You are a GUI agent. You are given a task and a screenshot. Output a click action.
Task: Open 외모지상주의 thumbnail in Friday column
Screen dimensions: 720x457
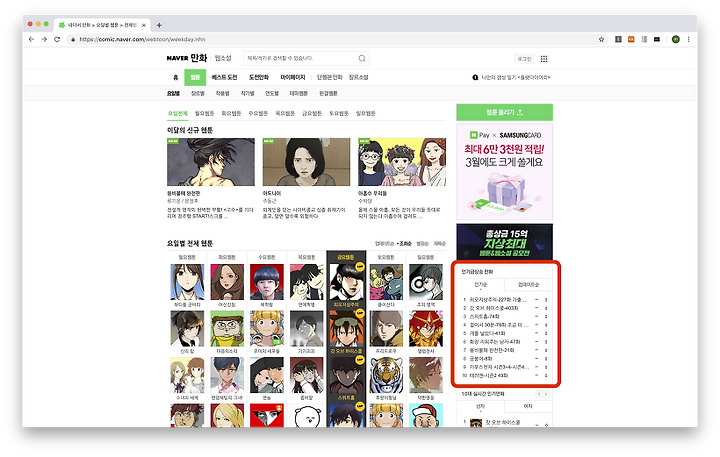click(x=347, y=282)
